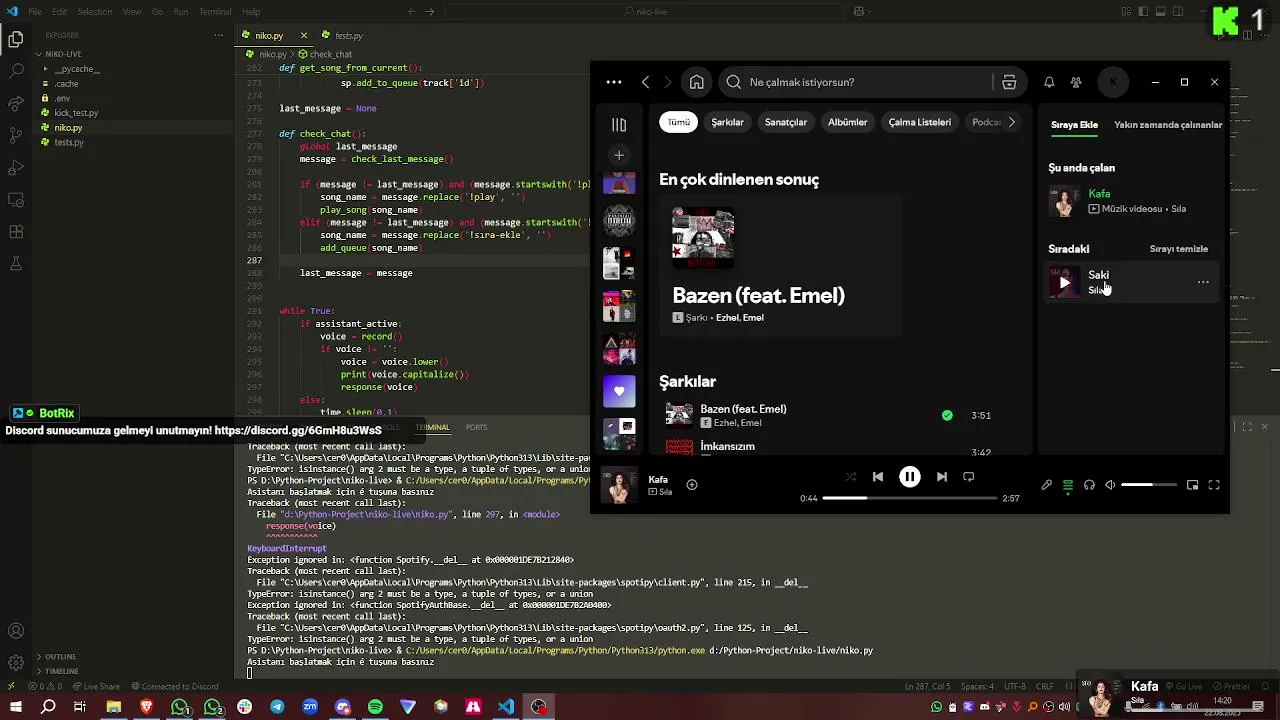The height and width of the screenshot is (720, 1280).
Task: Switch to the PORTS panel tab
Action: pos(476,427)
